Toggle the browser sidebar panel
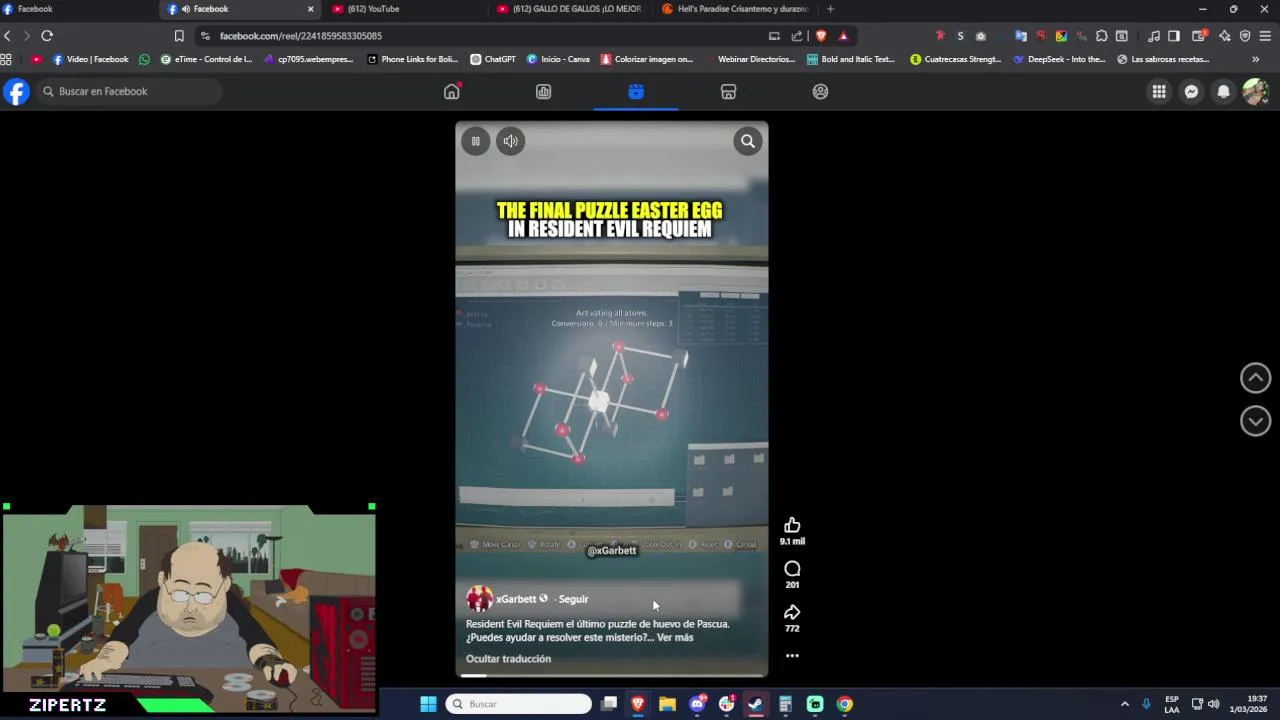This screenshot has width=1280, height=720. (1174, 36)
